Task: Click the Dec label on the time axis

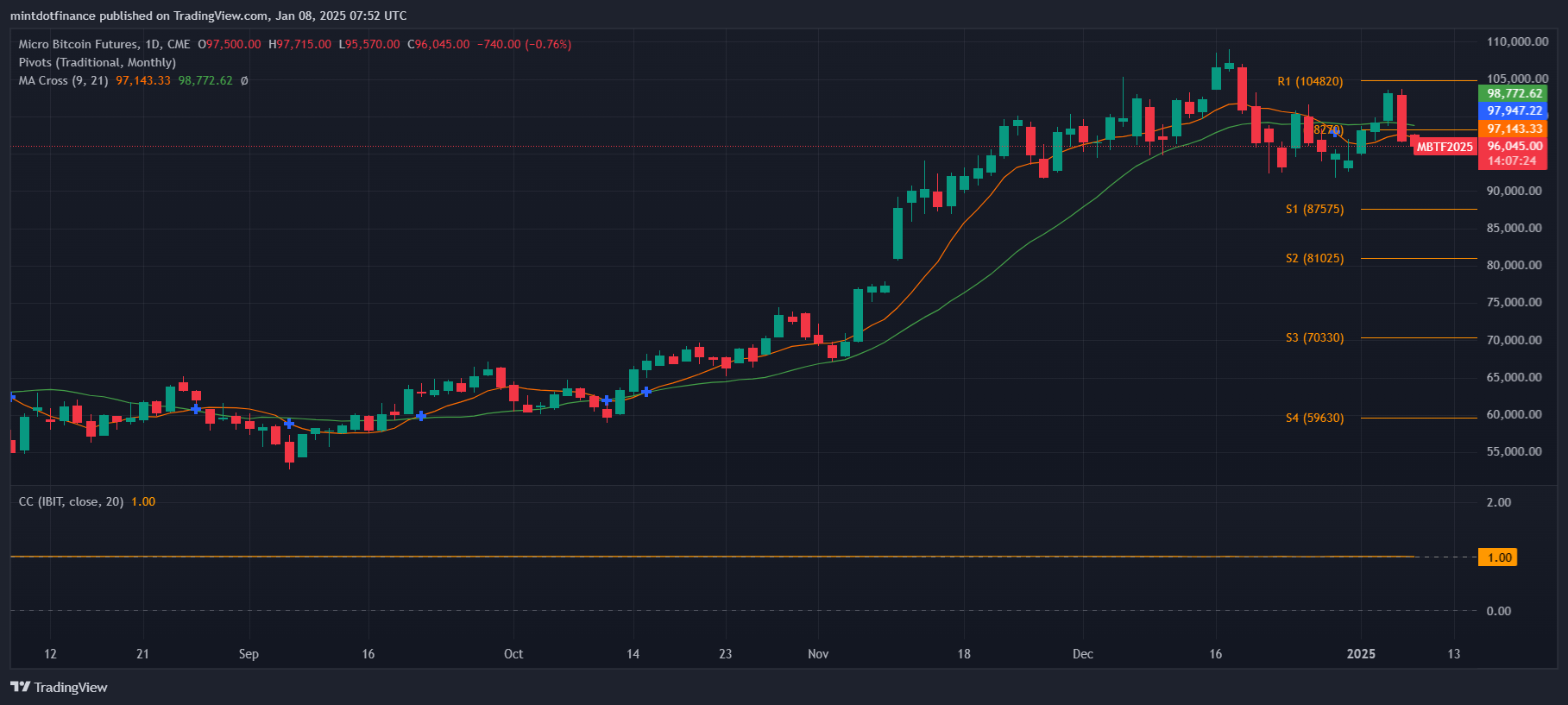Action: (1083, 654)
